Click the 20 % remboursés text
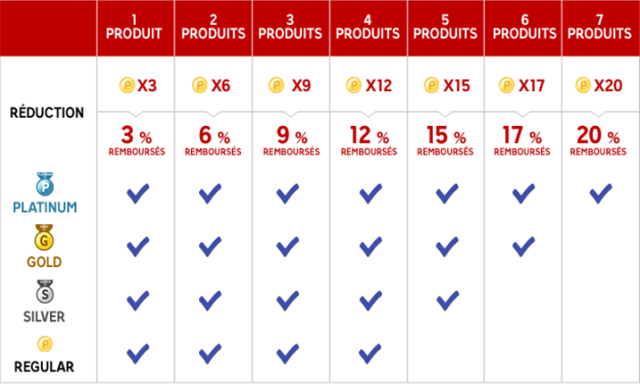Screen dimensions: 640x384 click(598, 140)
